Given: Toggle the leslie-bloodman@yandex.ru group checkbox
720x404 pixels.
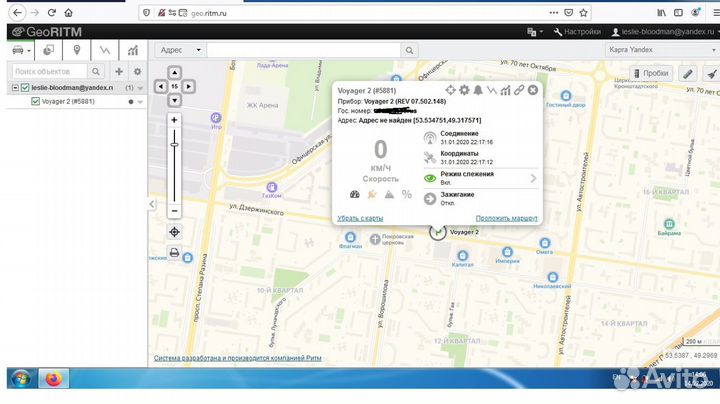Looking at the screenshot, I should [x=25, y=88].
